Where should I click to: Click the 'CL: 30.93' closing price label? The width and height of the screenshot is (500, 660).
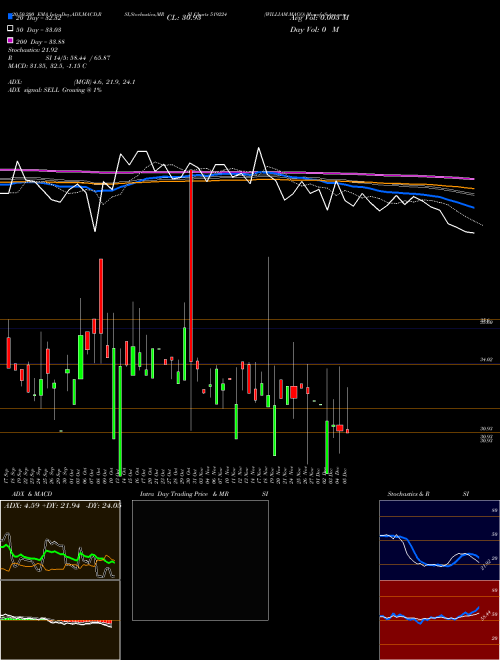[184, 18]
